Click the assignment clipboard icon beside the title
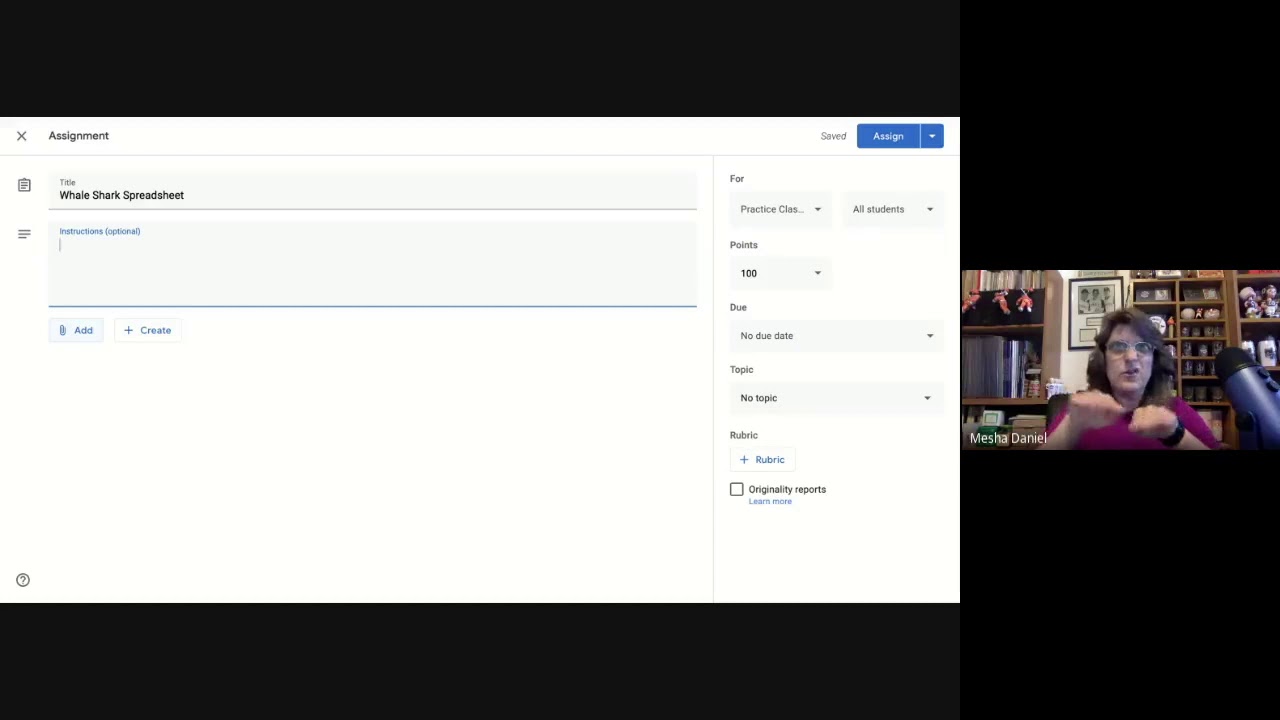Viewport: 1280px width, 720px height. [24, 185]
